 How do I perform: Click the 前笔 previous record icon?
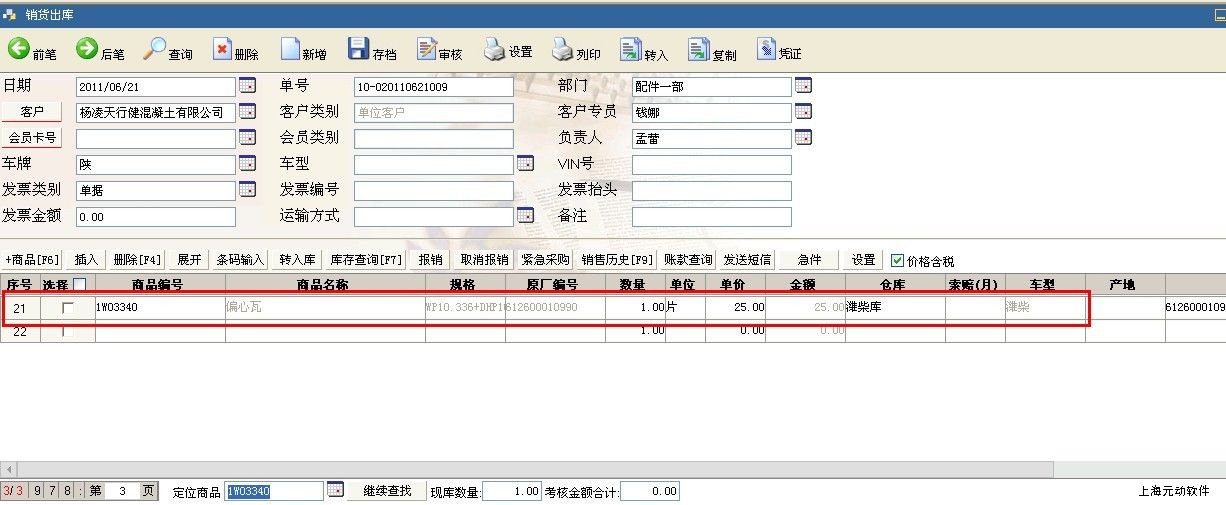tap(19, 49)
